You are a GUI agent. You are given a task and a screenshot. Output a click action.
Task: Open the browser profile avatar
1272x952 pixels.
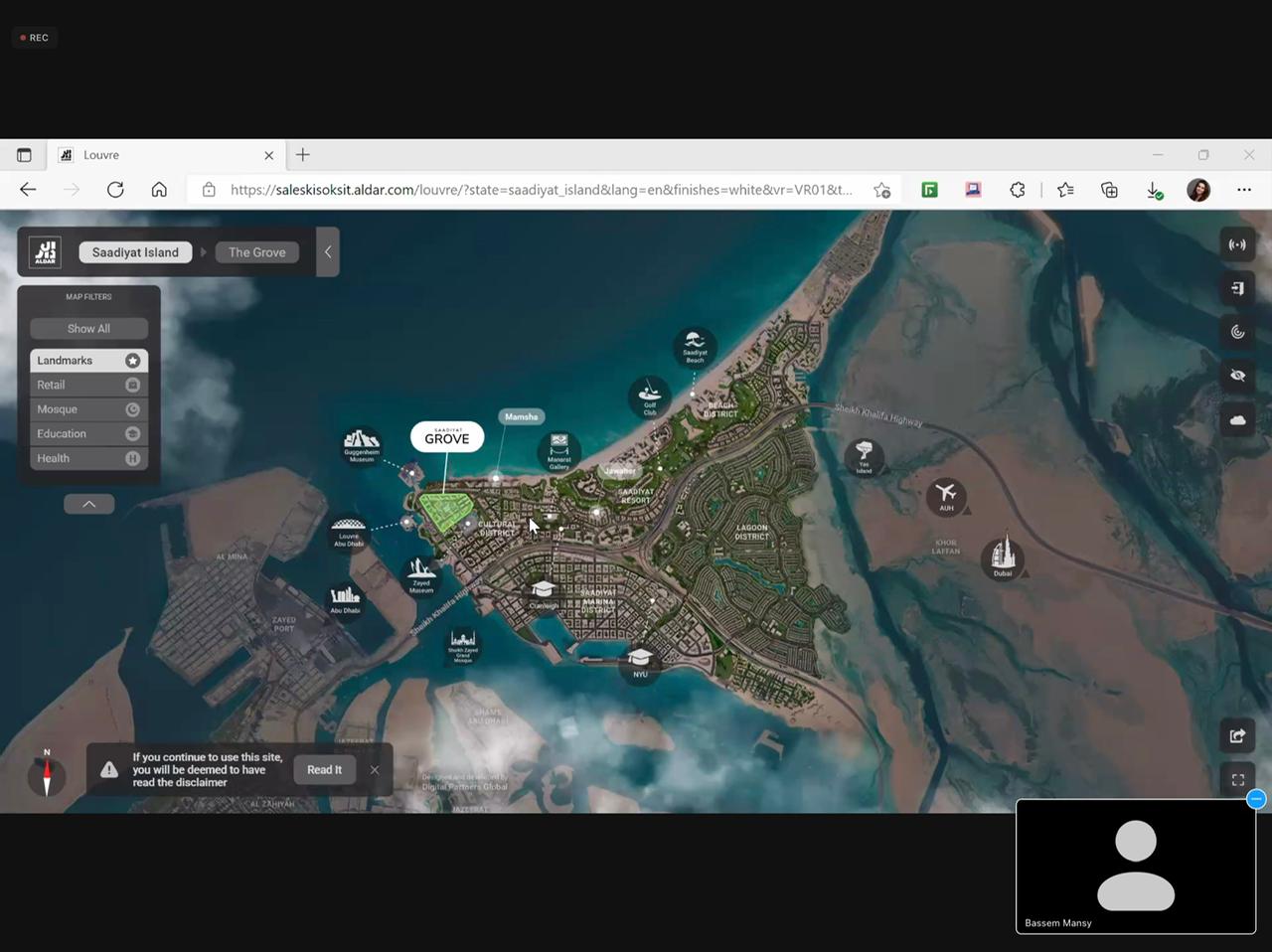coord(1198,190)
